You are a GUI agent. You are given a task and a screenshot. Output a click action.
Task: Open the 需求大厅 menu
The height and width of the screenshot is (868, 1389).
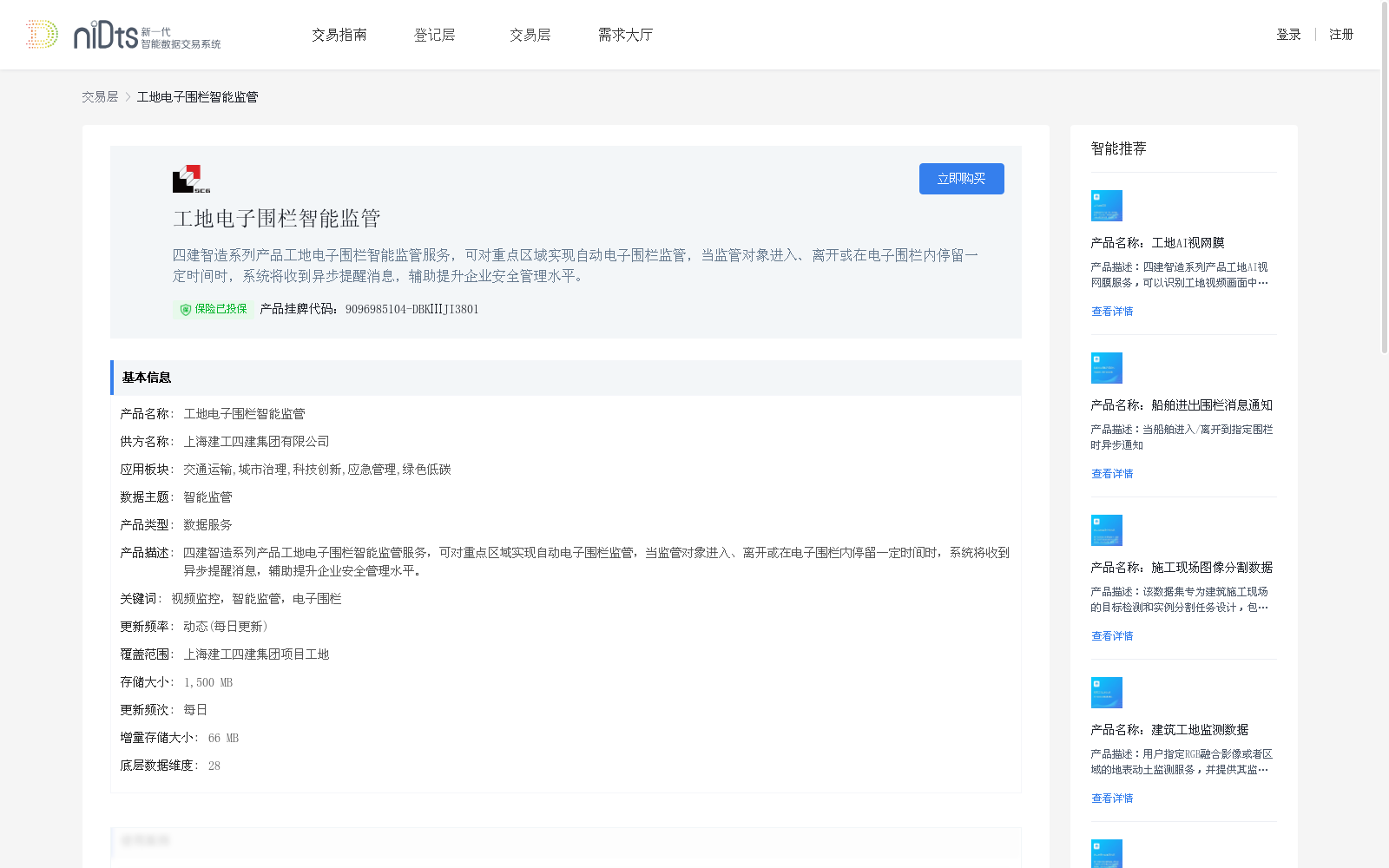(x=625, y=35)
